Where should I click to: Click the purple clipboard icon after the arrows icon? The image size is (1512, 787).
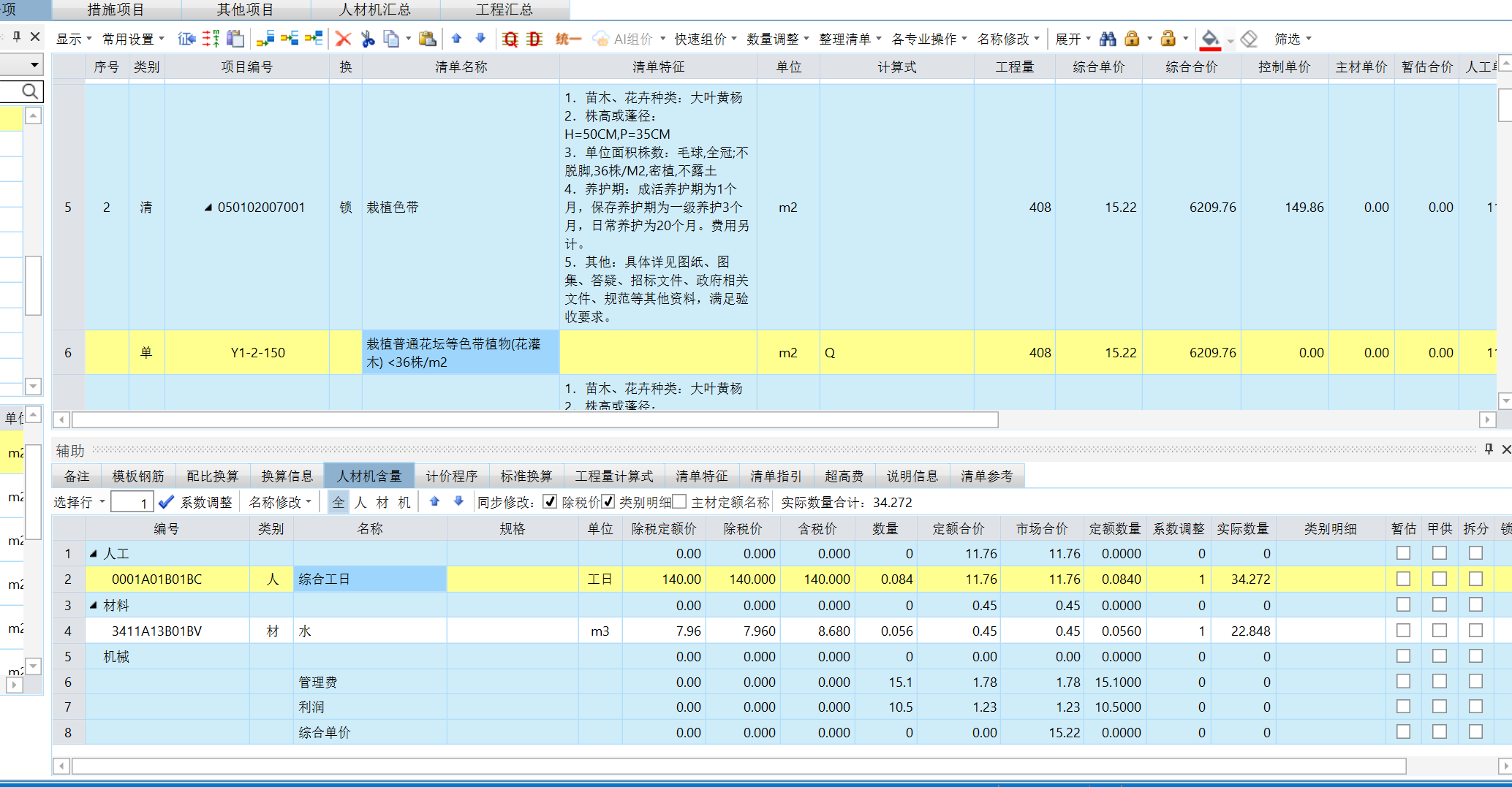click(x=235, y=39)
